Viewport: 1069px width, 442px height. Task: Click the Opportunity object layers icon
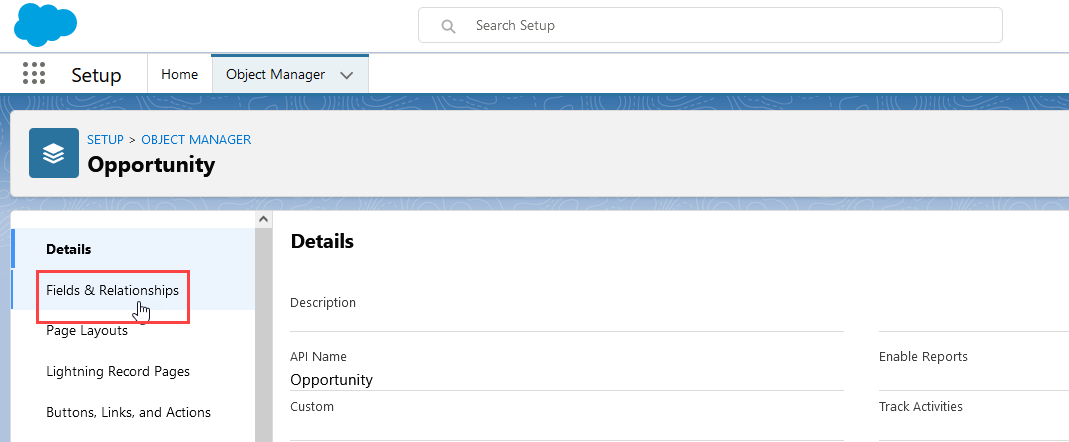(x=54, y=152)
